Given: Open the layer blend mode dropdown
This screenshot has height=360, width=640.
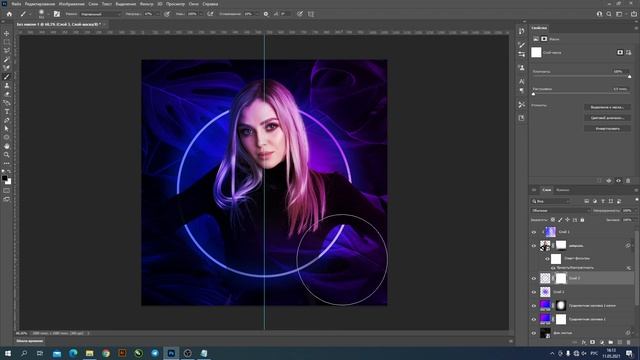Looking at the screenshot, I should [561, 211].
